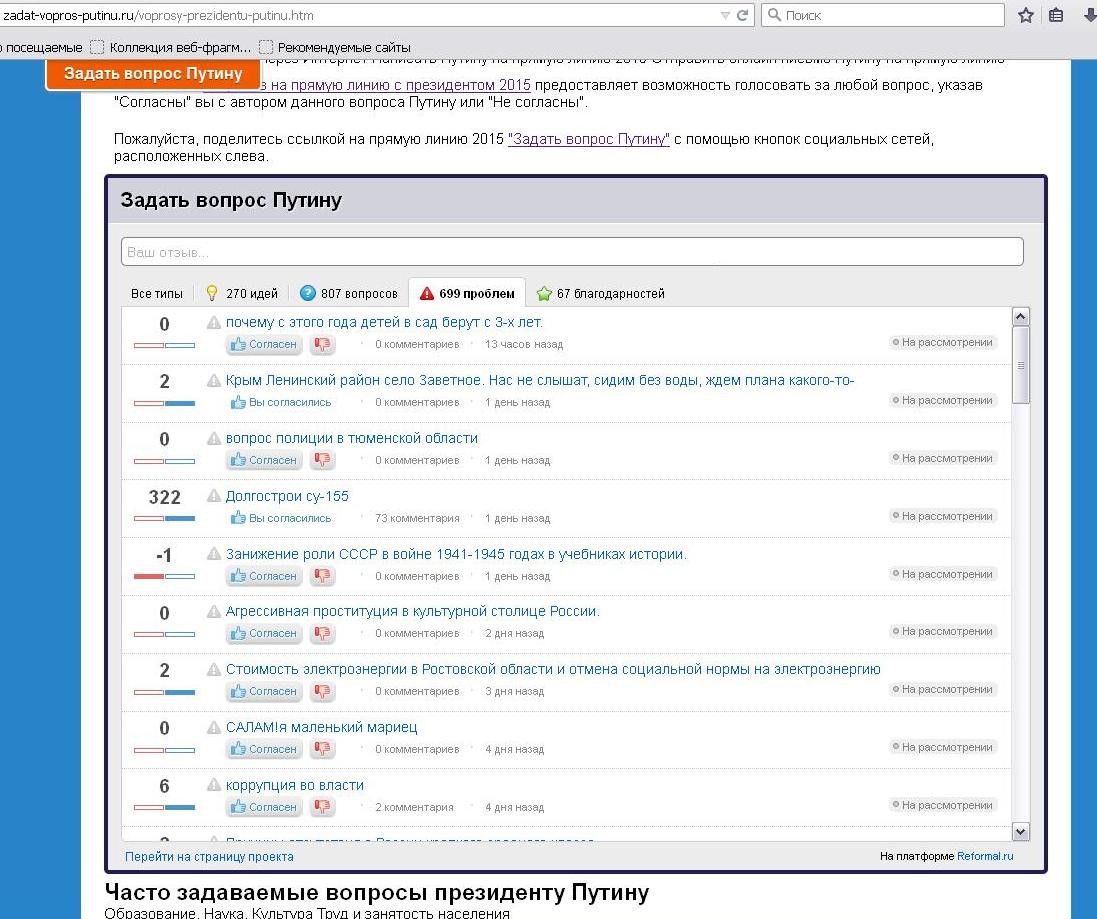The height and width of the screenshot is (919, 1097).
Task: Select the '699 проблем' tab
Action: pos(467,293)
